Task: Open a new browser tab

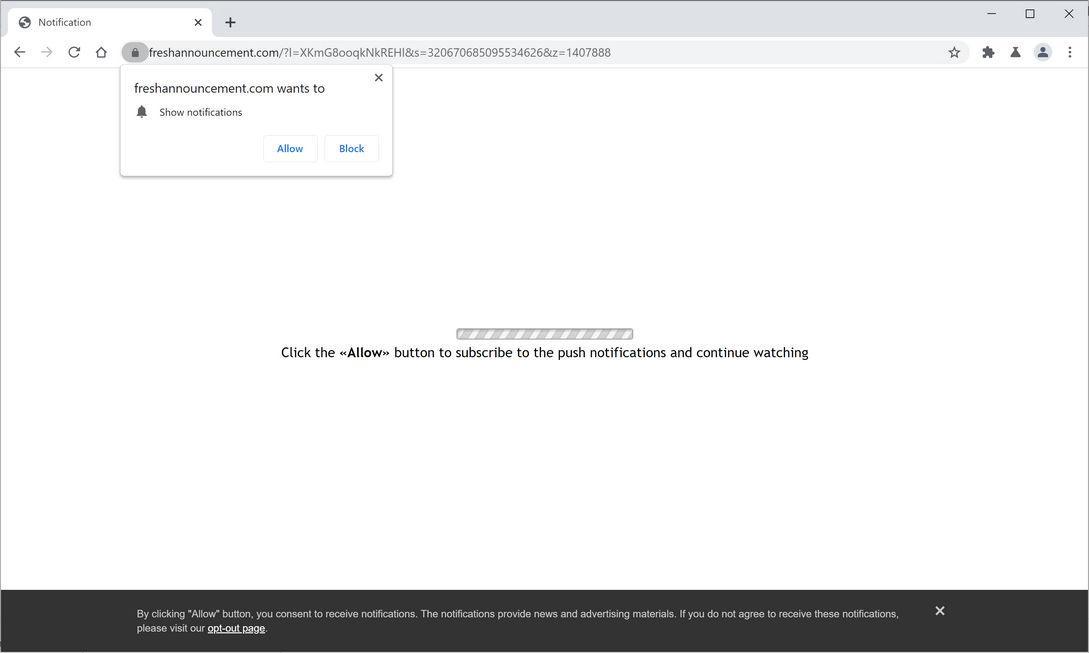Action: pyautogui.click(x=230, y=21)
